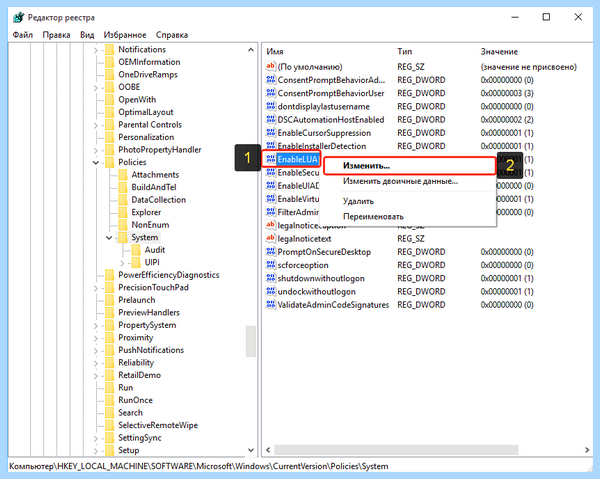Expand the SettingSync node
Viewport: 600px width, 479px height.
pos(96,438)
